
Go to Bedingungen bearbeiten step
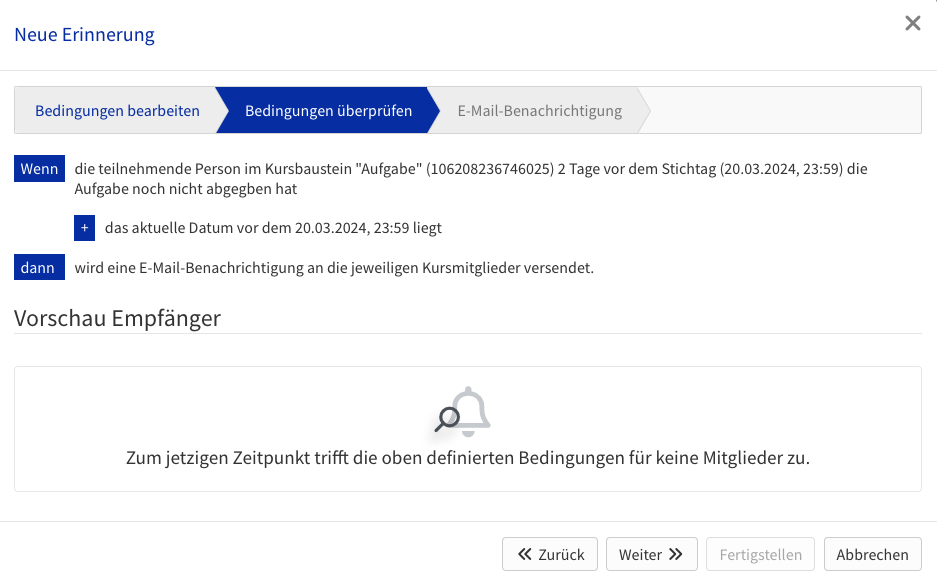click(117, 111)
